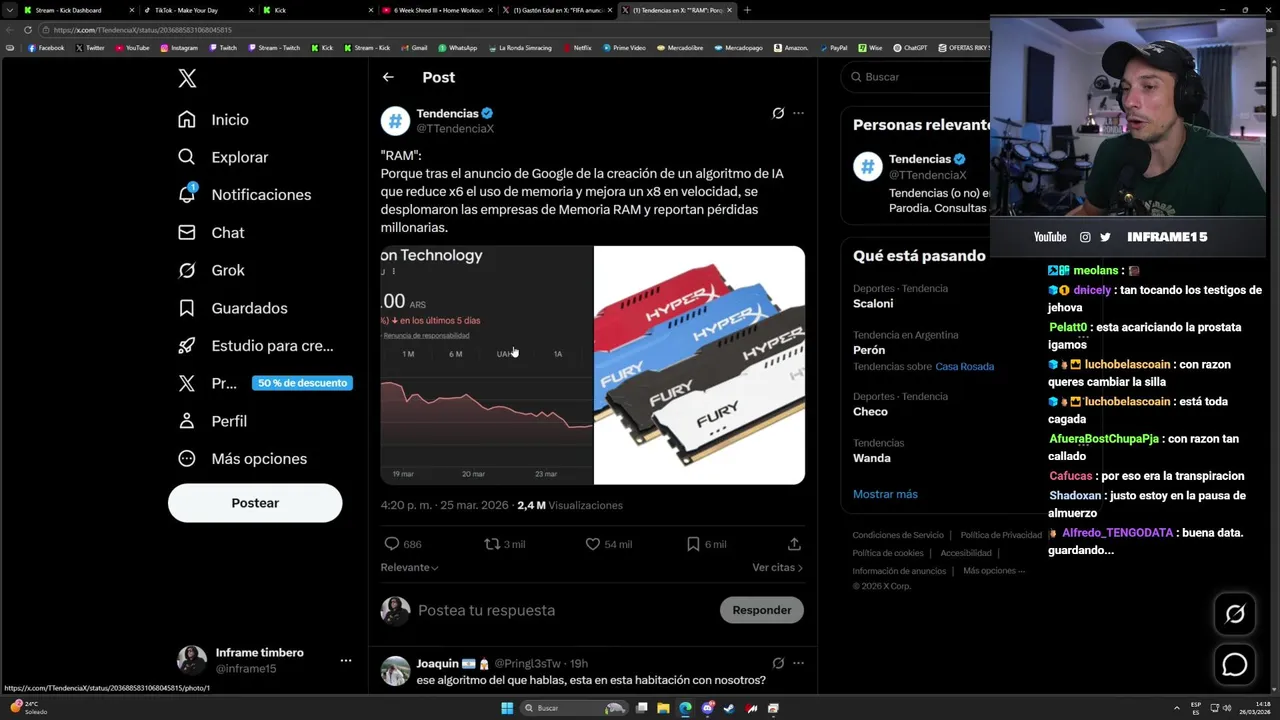This screenshot has height=720, width=1280.
Task: Open Joaquin's profile avatar
Action: tap(395, 671)
